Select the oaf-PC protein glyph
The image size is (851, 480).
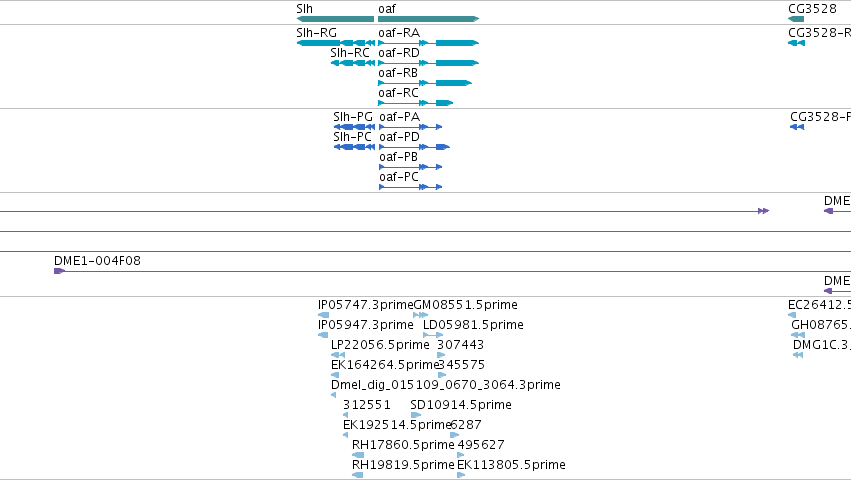tap(411, 187)
